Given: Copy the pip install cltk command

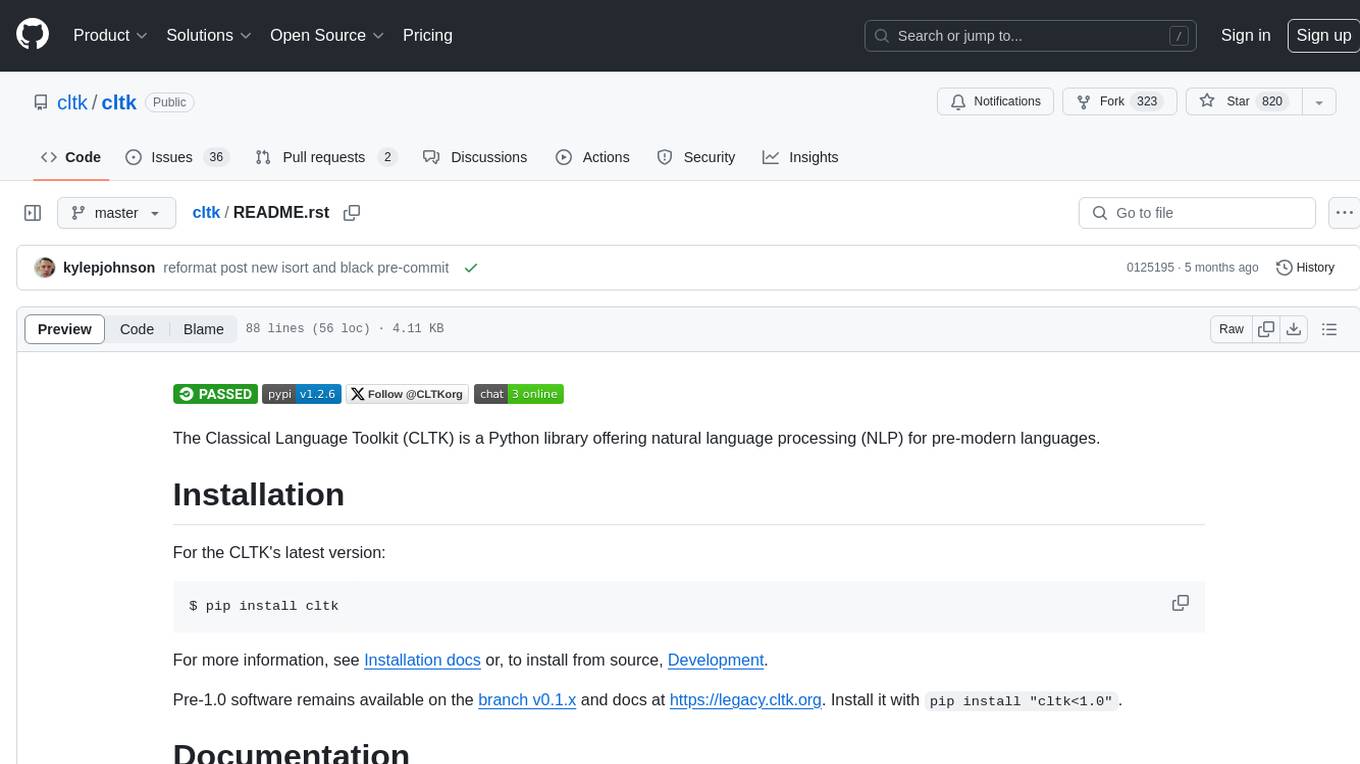Looking at the screenshot, I should (1180, 603).
